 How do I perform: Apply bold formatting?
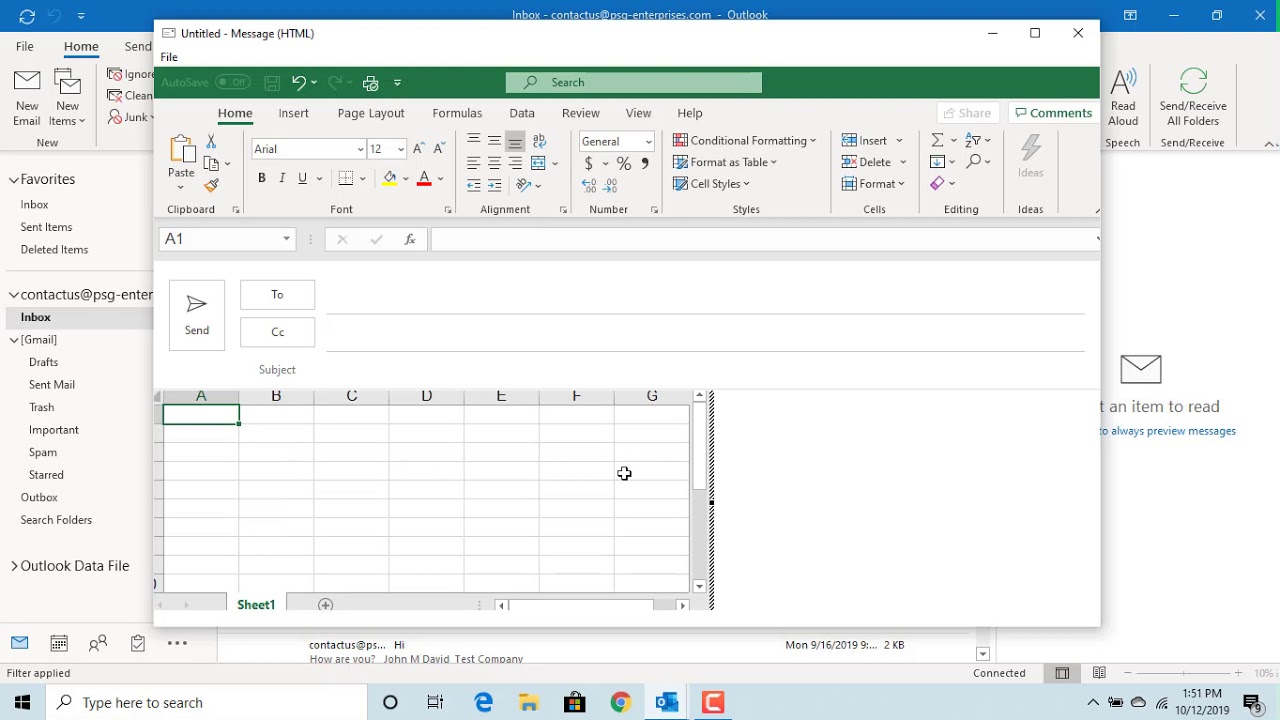[x=262, y=178]
